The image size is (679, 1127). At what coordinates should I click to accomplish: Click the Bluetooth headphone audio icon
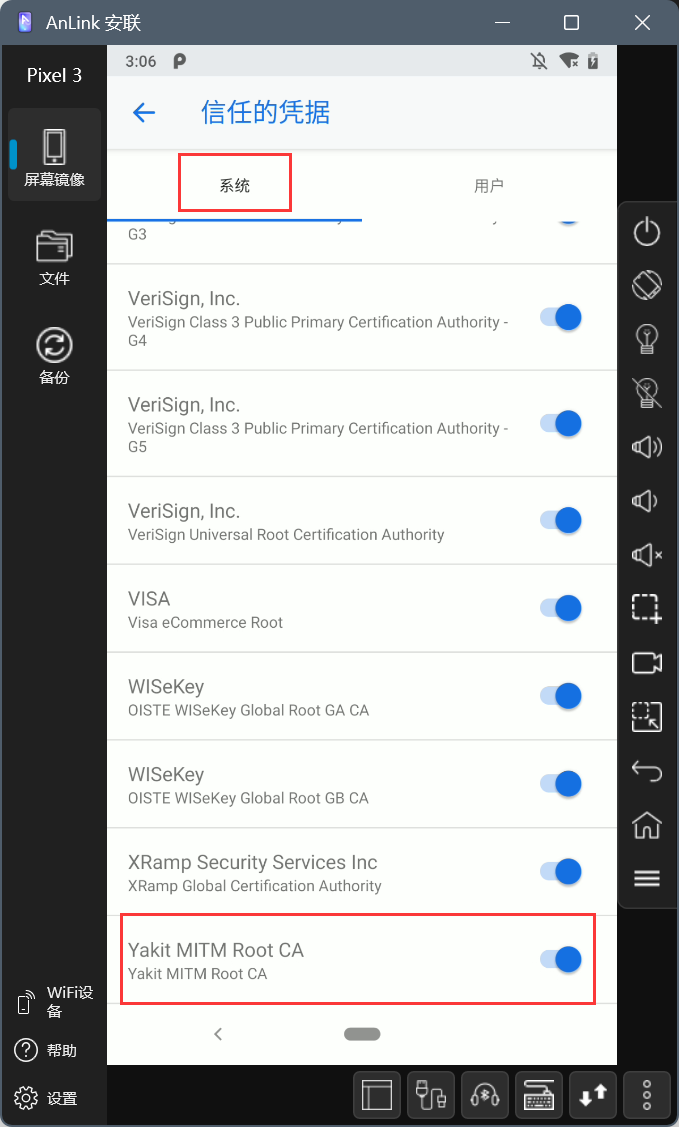485,1095
